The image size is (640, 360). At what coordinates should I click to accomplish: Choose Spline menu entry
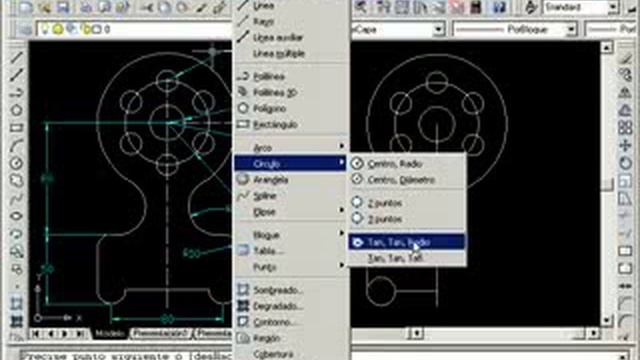[x=291, y=196]
